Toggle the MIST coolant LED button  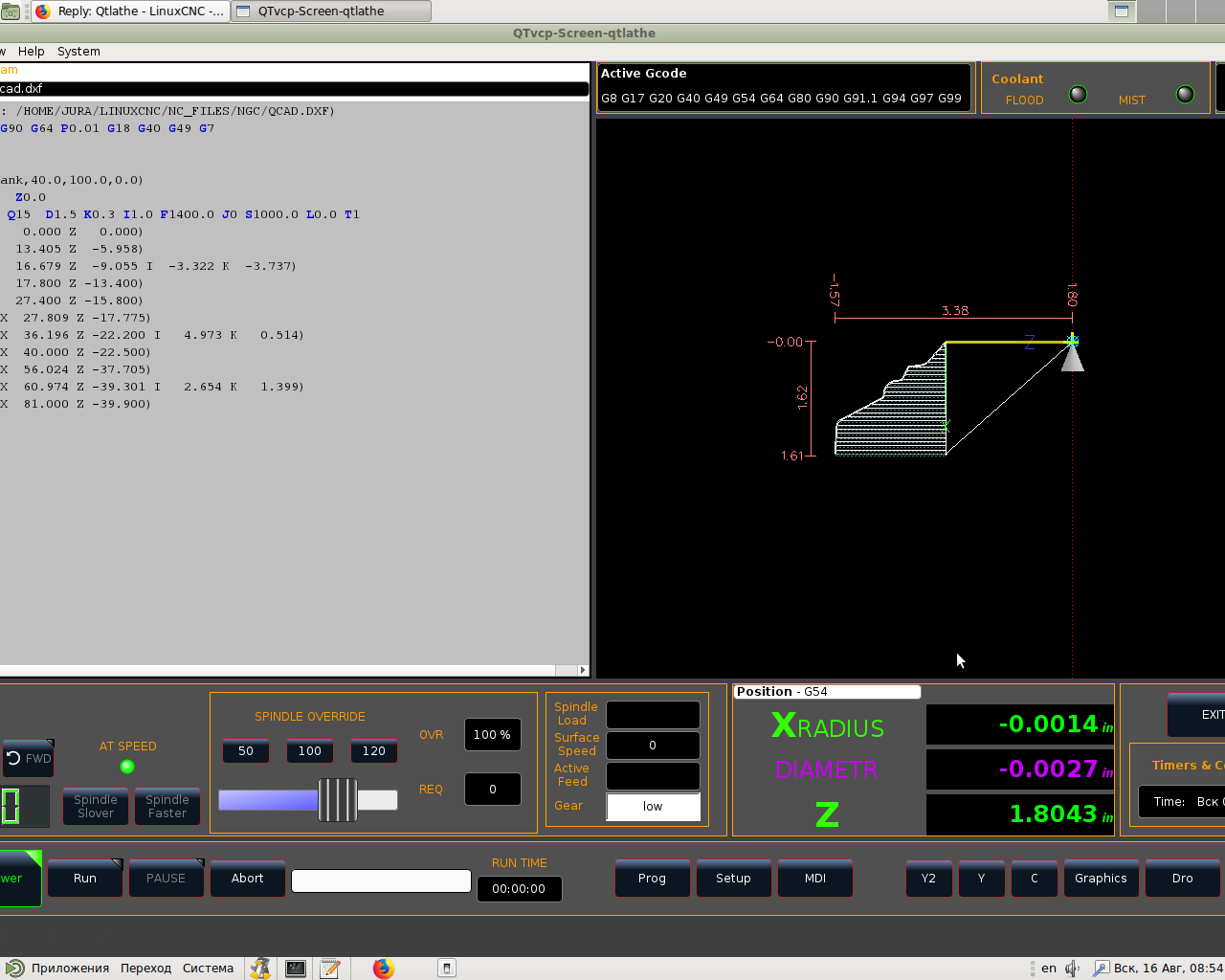pyautogui.click(x=1185, y=94)
